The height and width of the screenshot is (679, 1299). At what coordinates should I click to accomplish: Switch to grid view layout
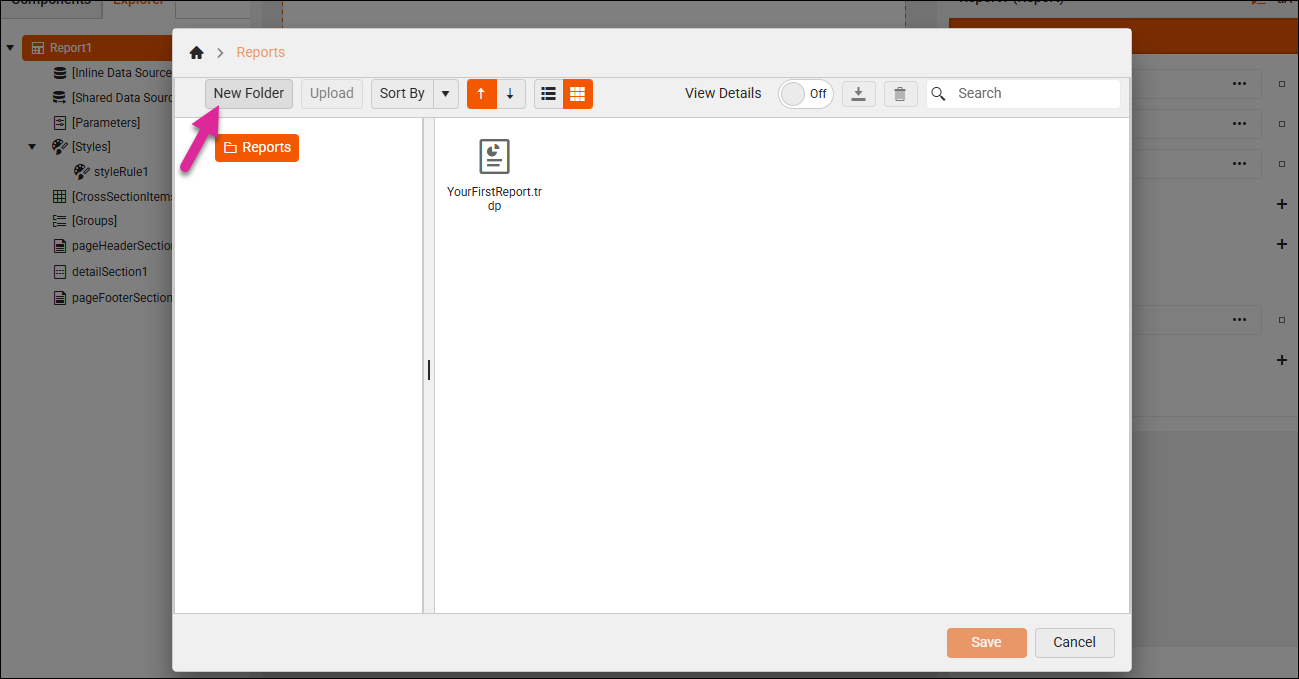tap(578, 94)
